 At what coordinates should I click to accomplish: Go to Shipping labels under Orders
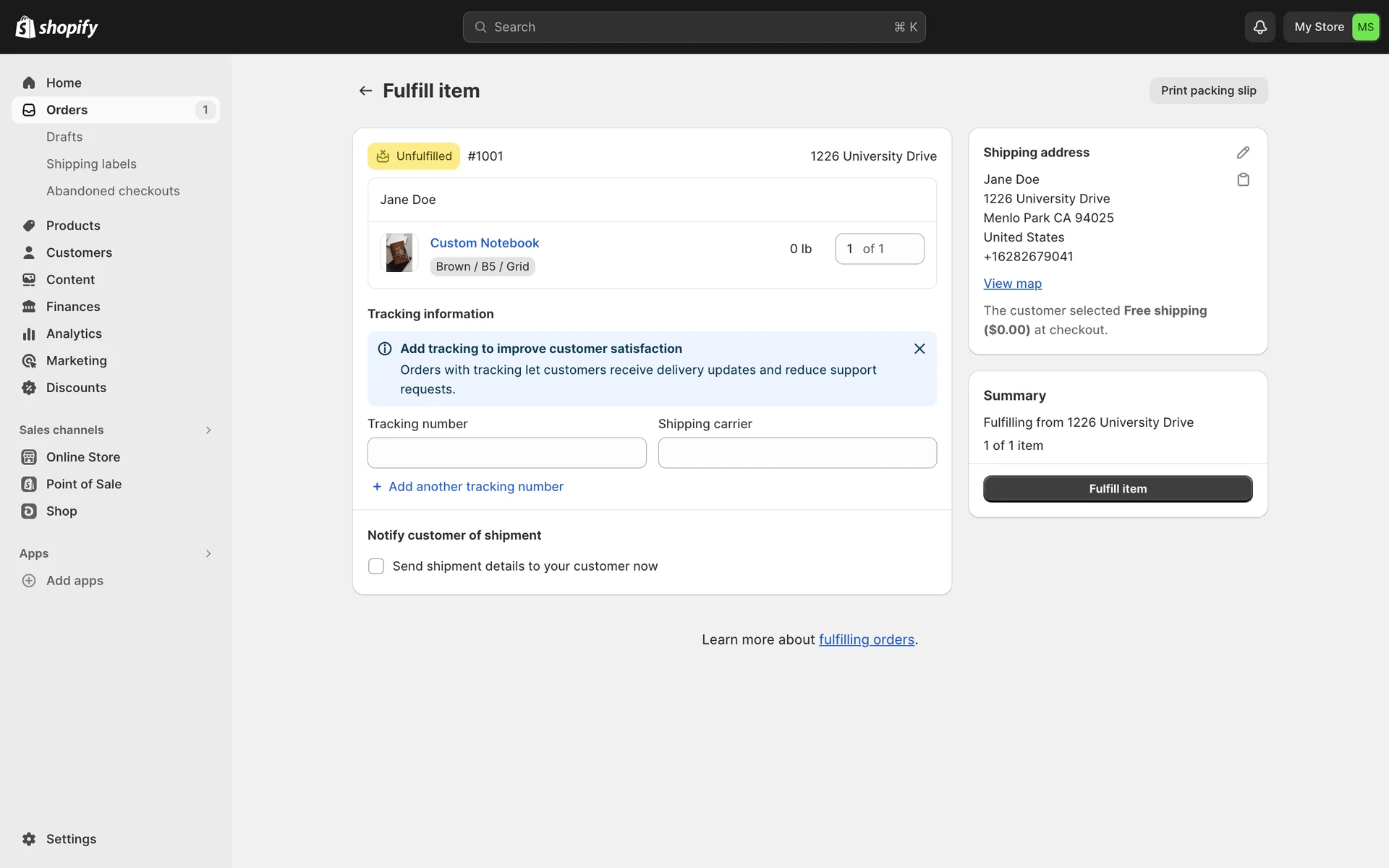click(91, 164)
